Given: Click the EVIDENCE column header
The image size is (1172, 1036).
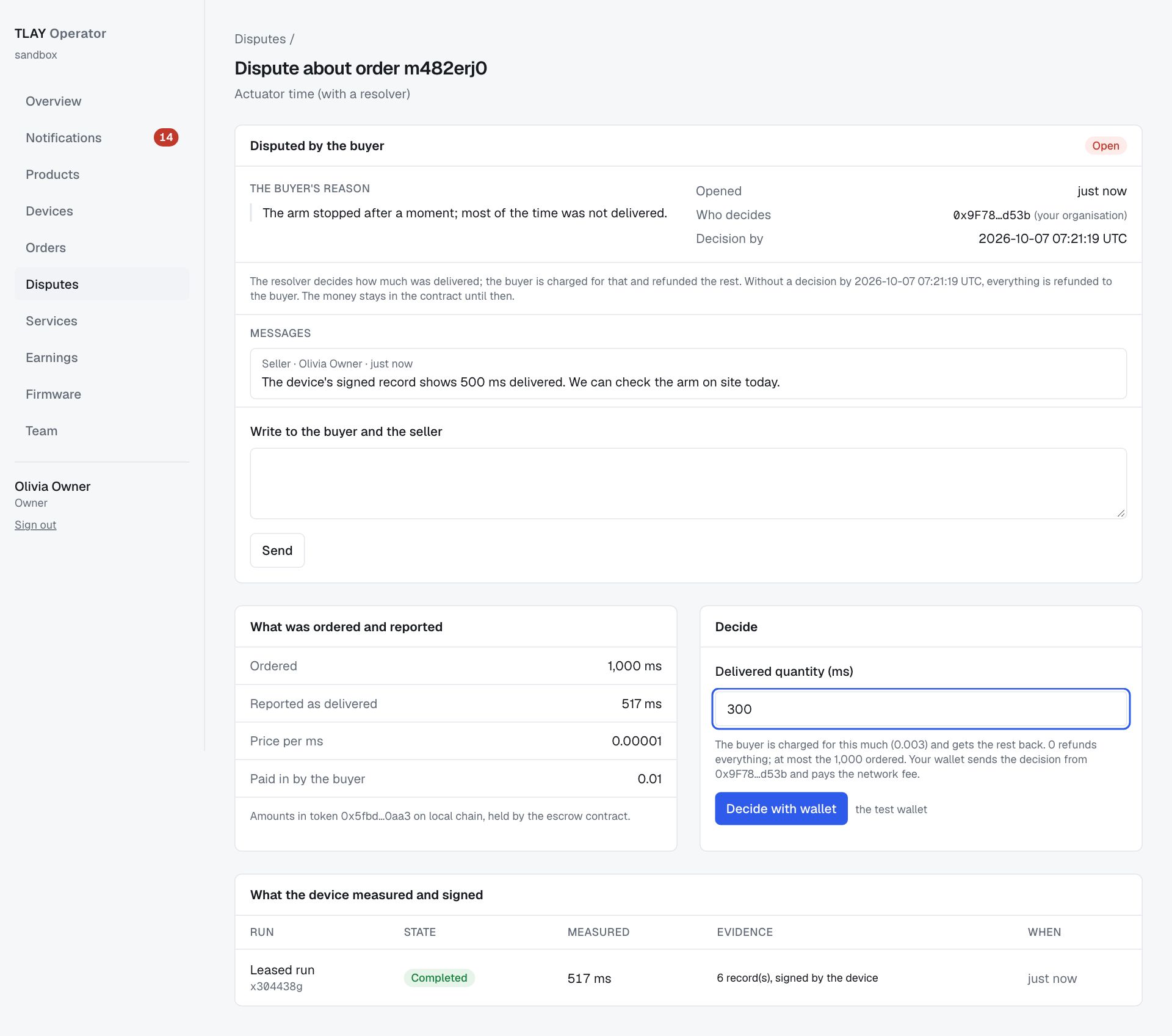Looking at the screenshot, I should coord(745,932).
